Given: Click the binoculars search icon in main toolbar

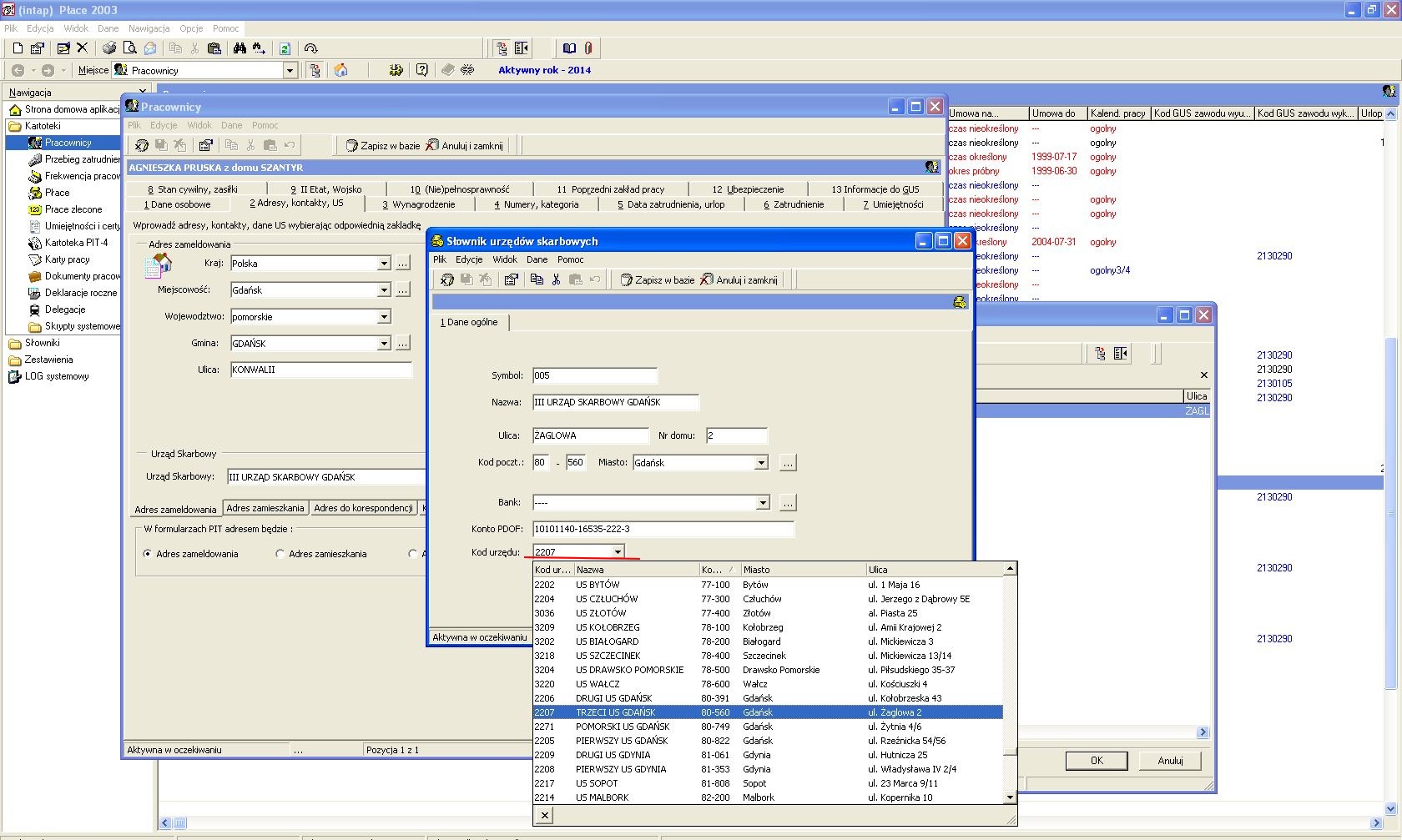Looking at the screenshot, I should tap(240, 48).
